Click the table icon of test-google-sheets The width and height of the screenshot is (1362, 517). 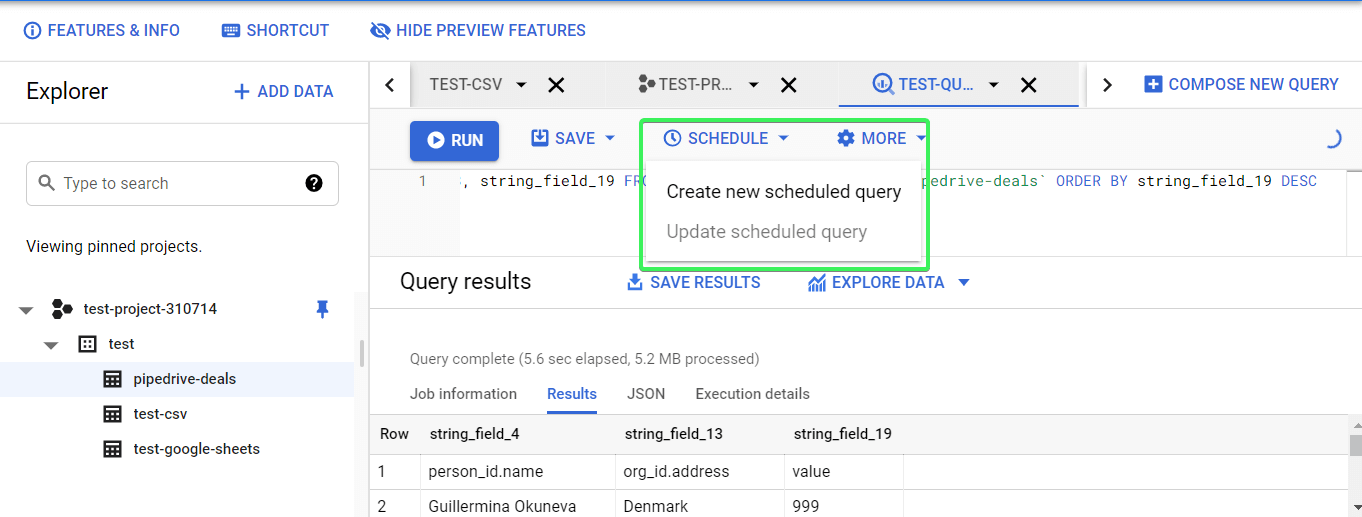[112, 449]
